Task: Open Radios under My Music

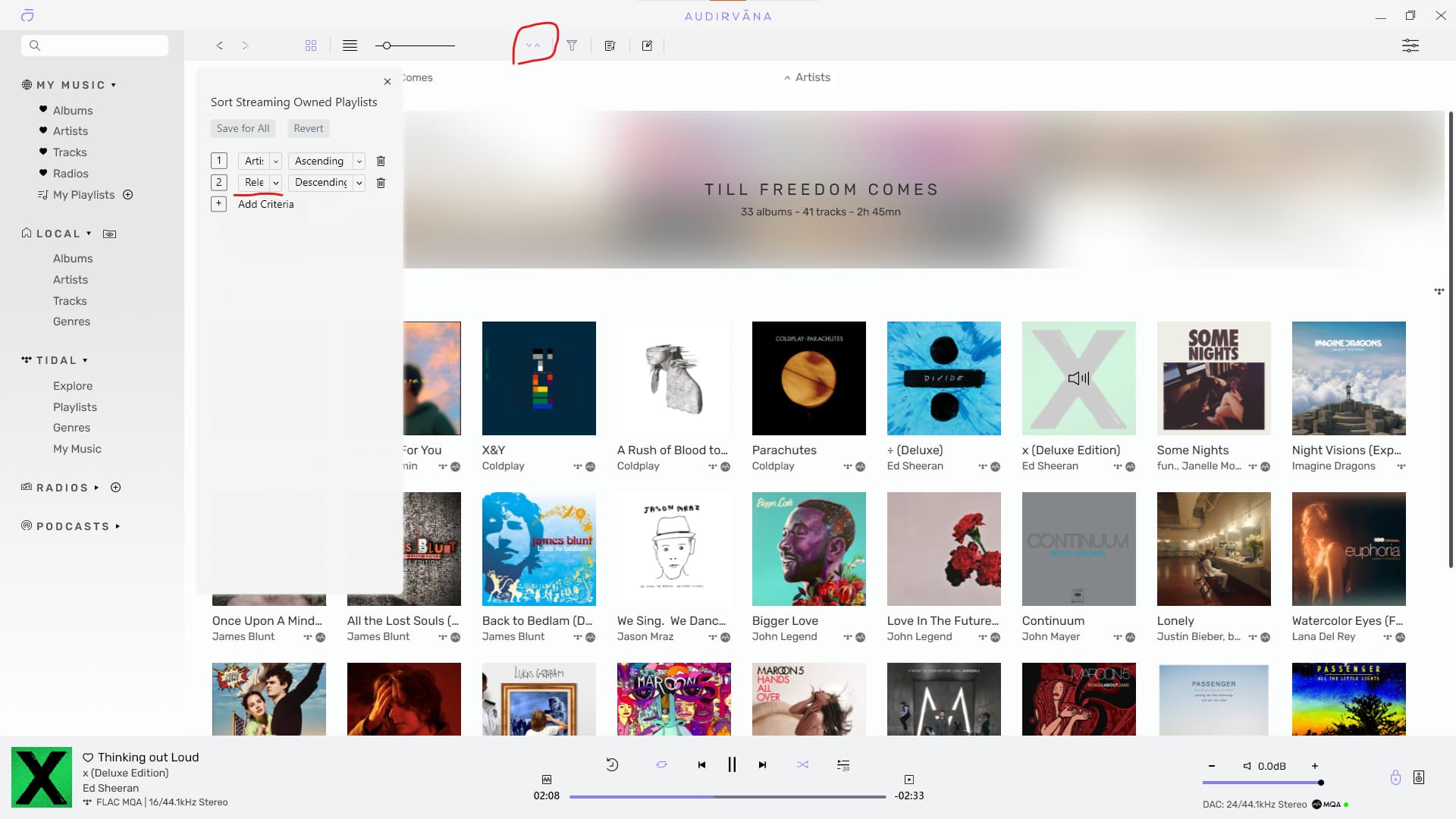Action: coord(71,174)
